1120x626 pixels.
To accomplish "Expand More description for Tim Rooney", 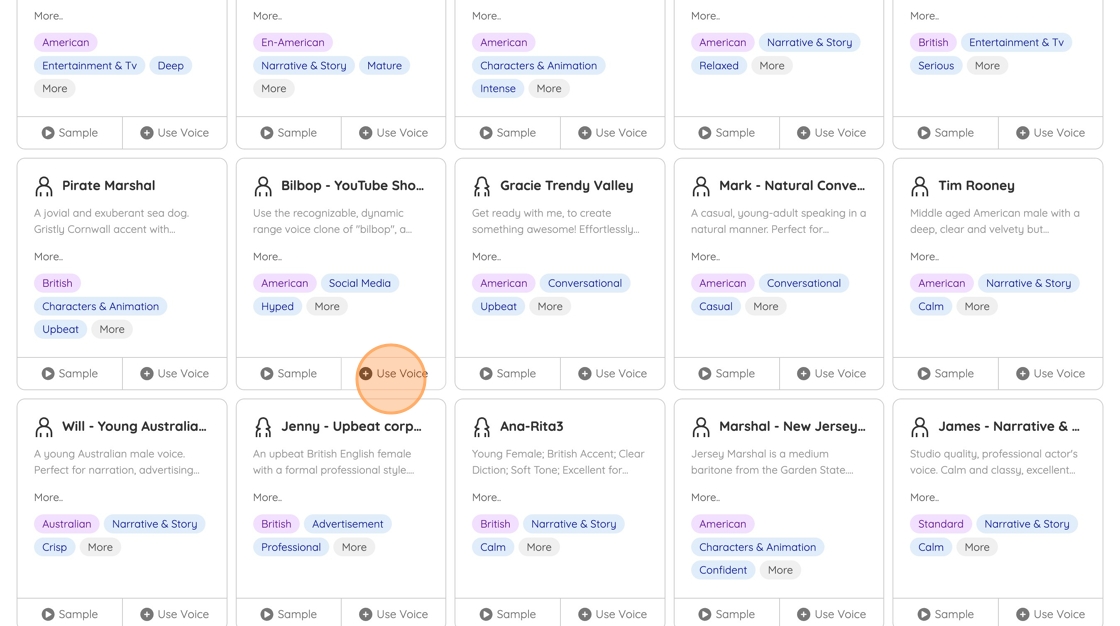I will pyautogui.click(x=924, y=257).
